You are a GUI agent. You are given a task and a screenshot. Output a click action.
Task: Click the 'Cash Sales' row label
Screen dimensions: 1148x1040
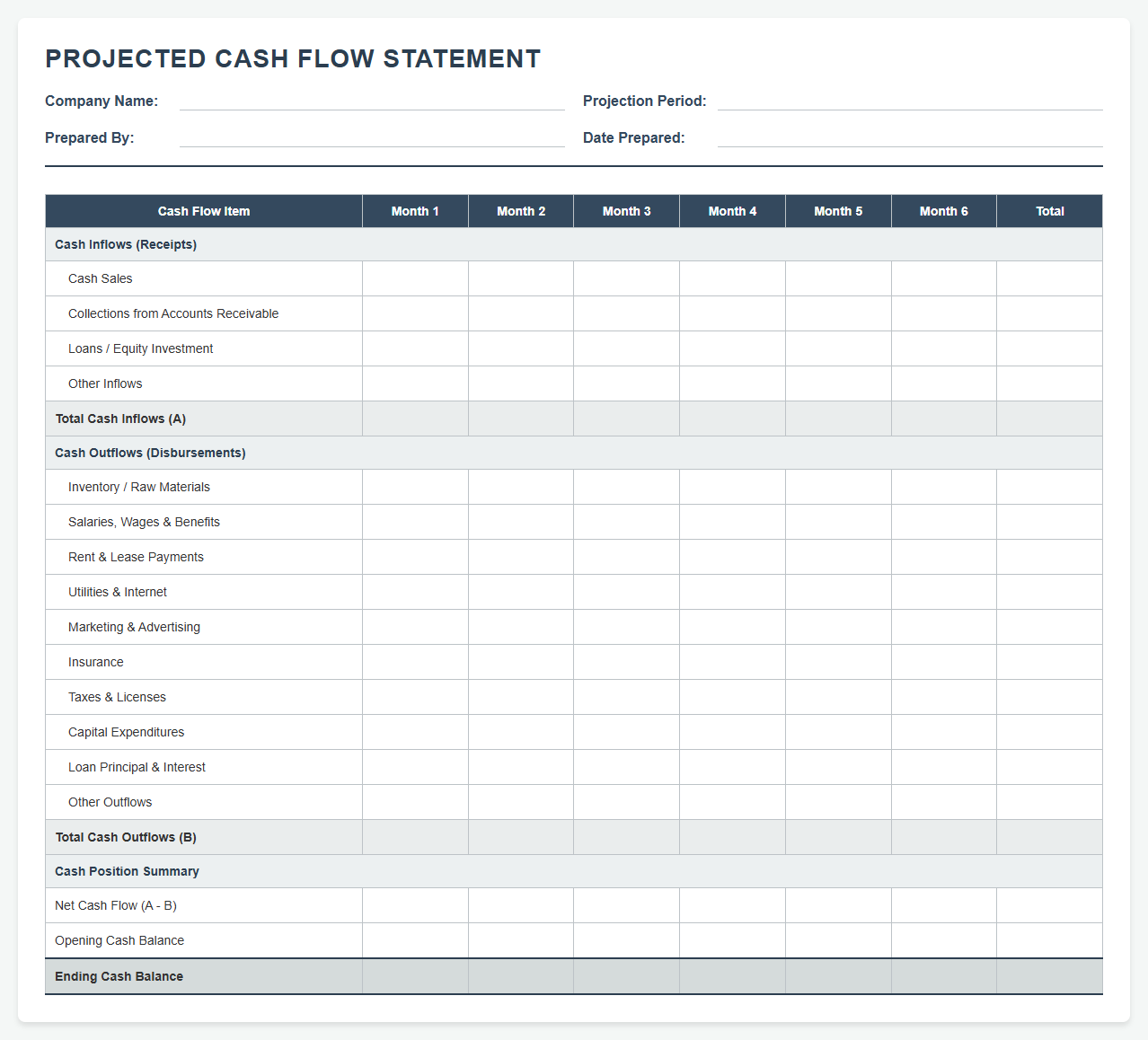pyautogui.click(x=101, y=278)
